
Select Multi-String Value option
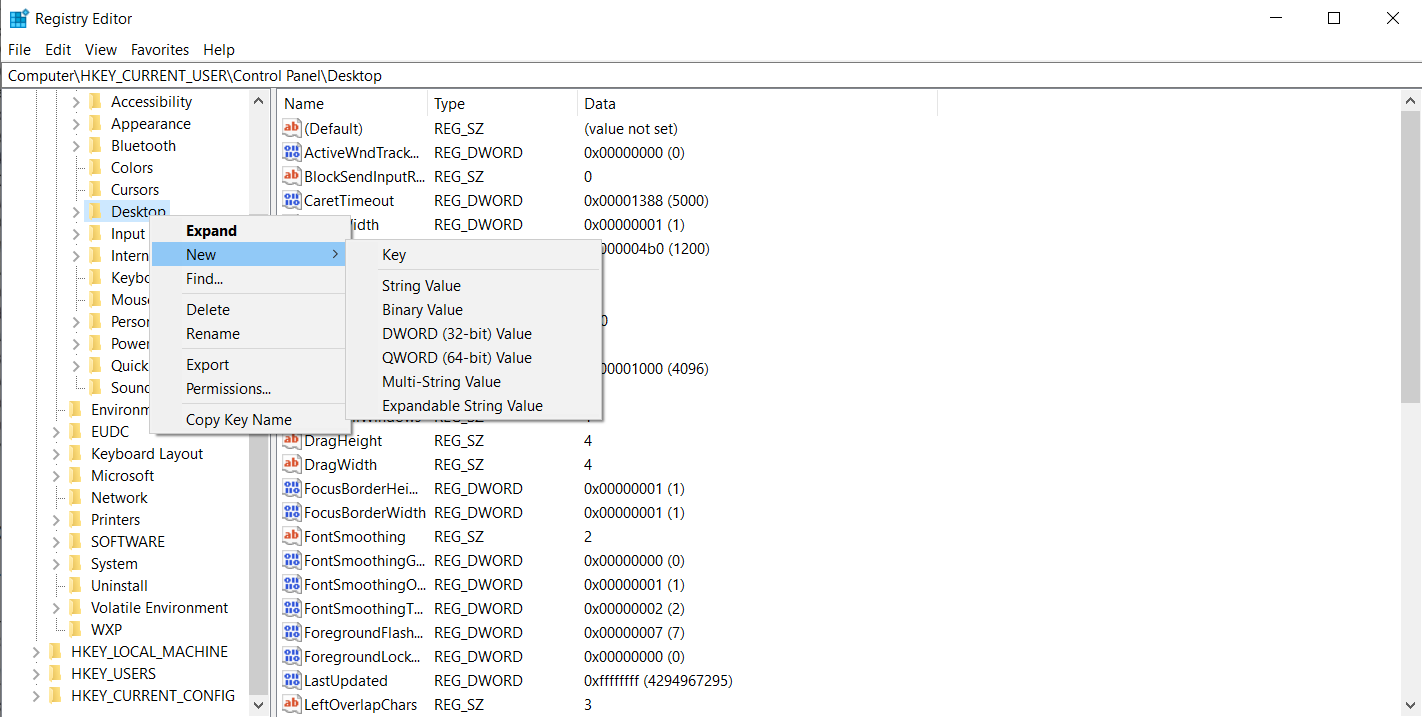pyautogui.click(x=474, y=382)
